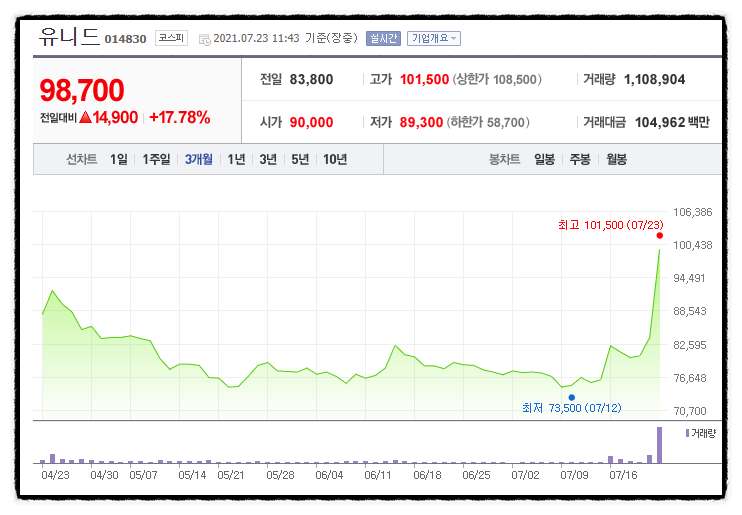Switch to 주봉 candle chart
Image resolution: width=742 pixels, height=515 pixels.
580,160
